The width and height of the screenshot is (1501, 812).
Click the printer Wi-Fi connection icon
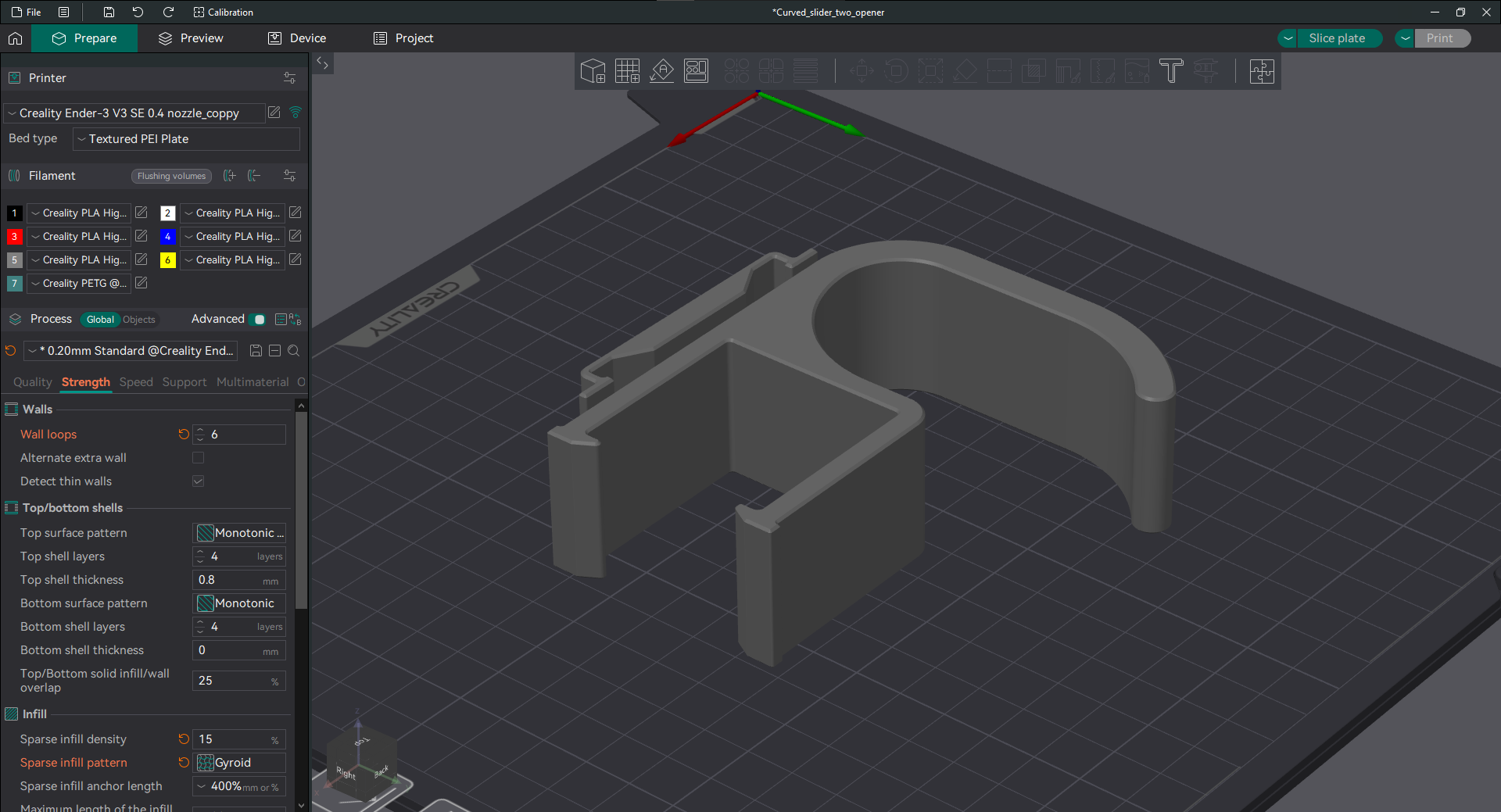tap(296, 113)
